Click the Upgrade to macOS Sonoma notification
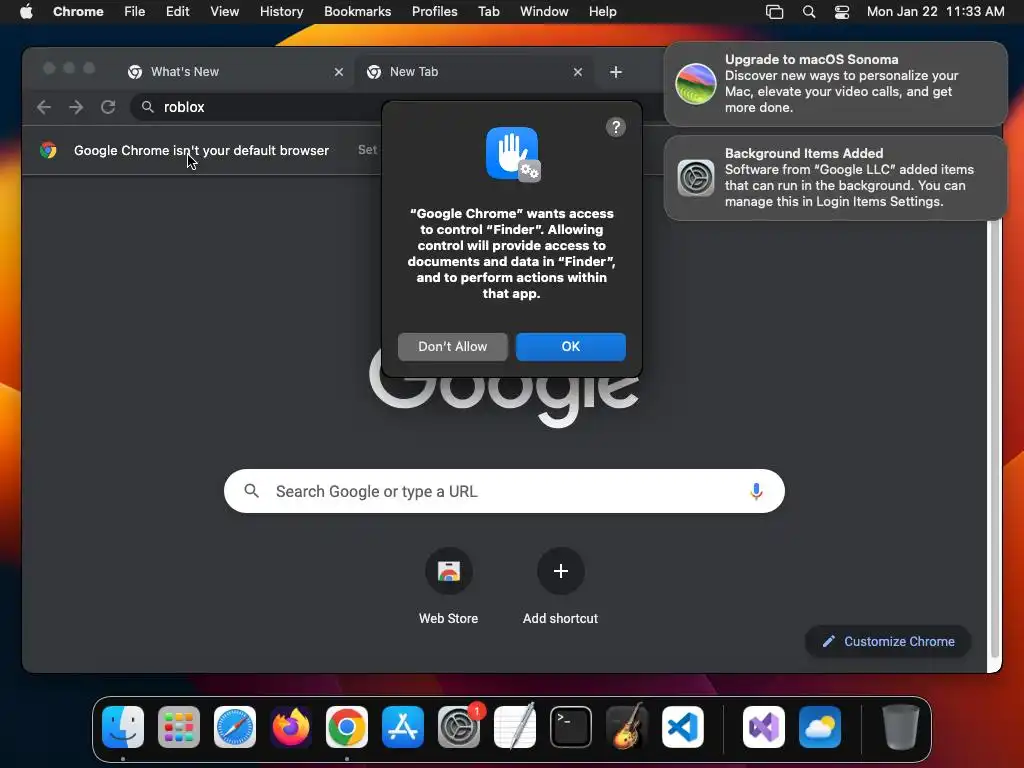The width and height of the screenshot is (1024, 768). pyautogui.click(x=835, y=84)
